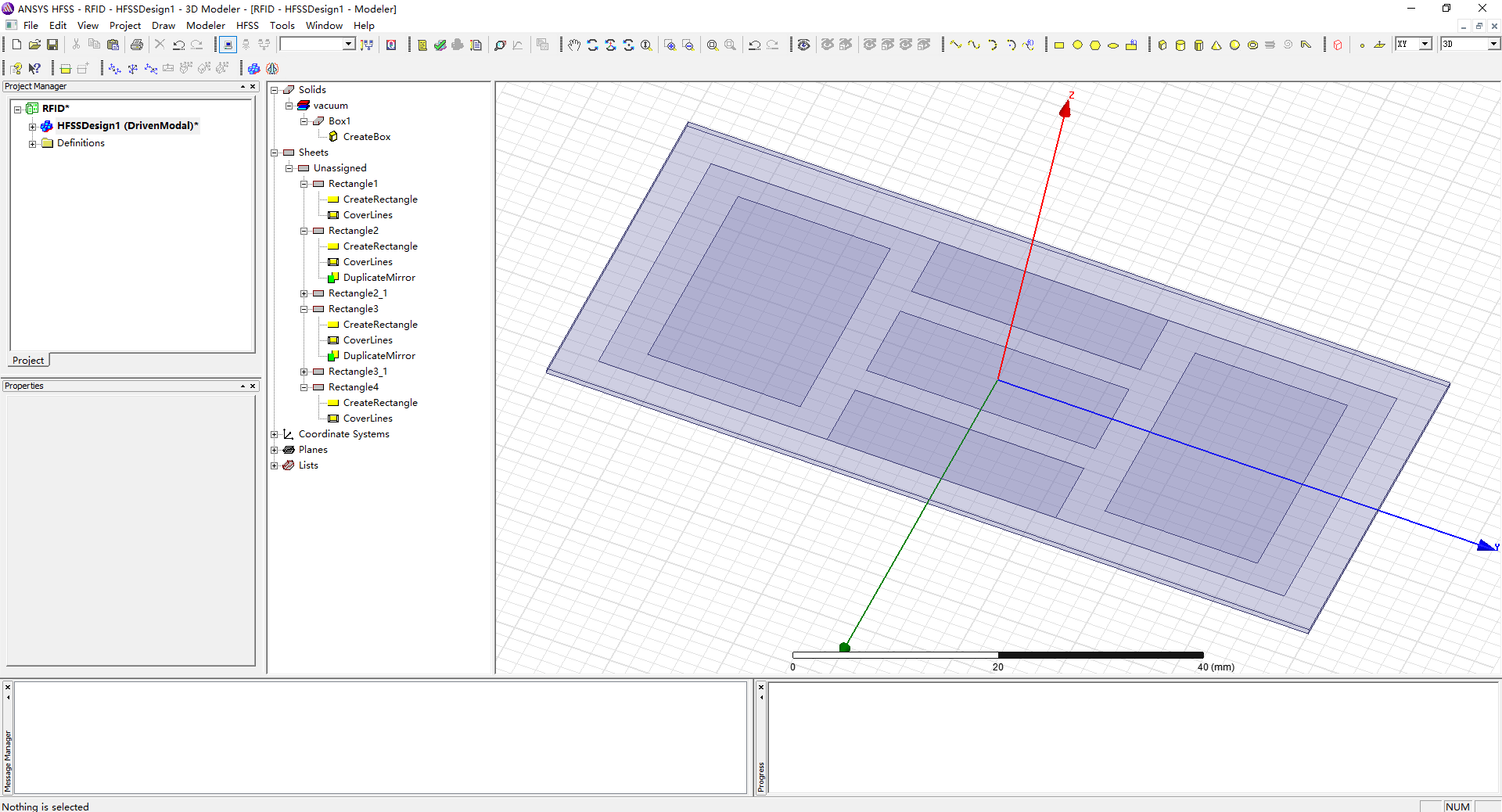1502x812 pixels.
Task: Select the Draw cylinder tool
Action: click(x=1180, y=45)
